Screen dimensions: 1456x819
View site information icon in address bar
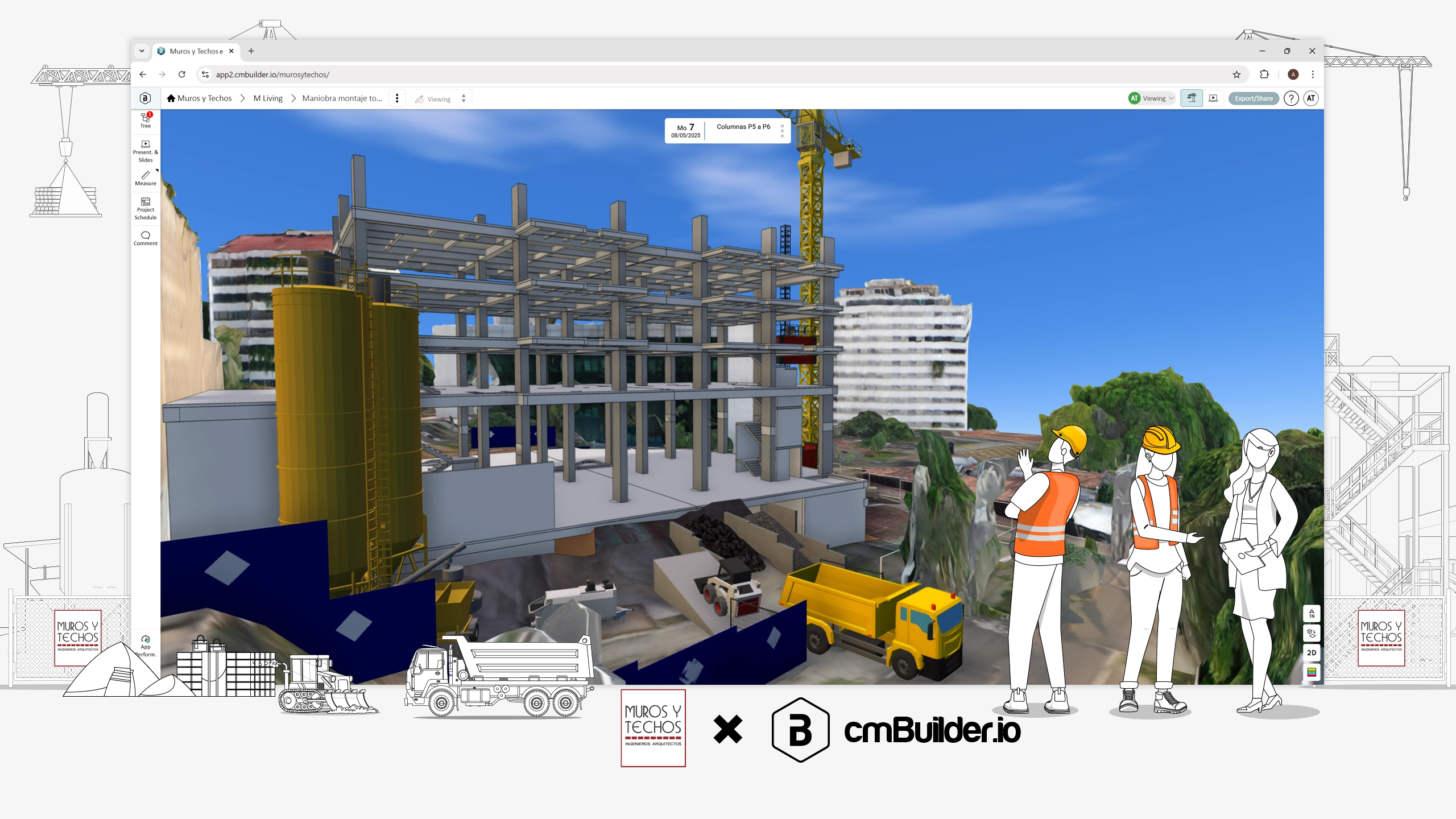[205, 75]
